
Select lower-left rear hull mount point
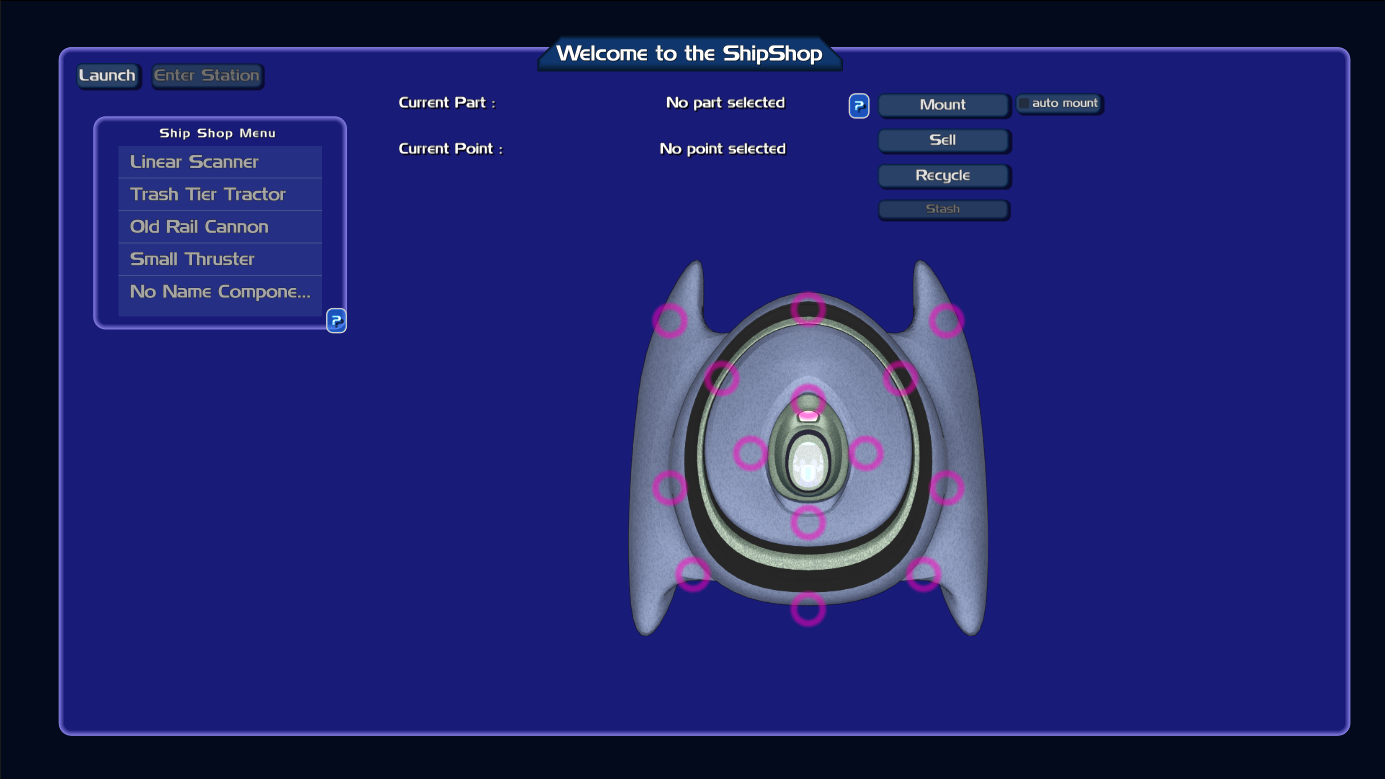[x=692, y=574]
